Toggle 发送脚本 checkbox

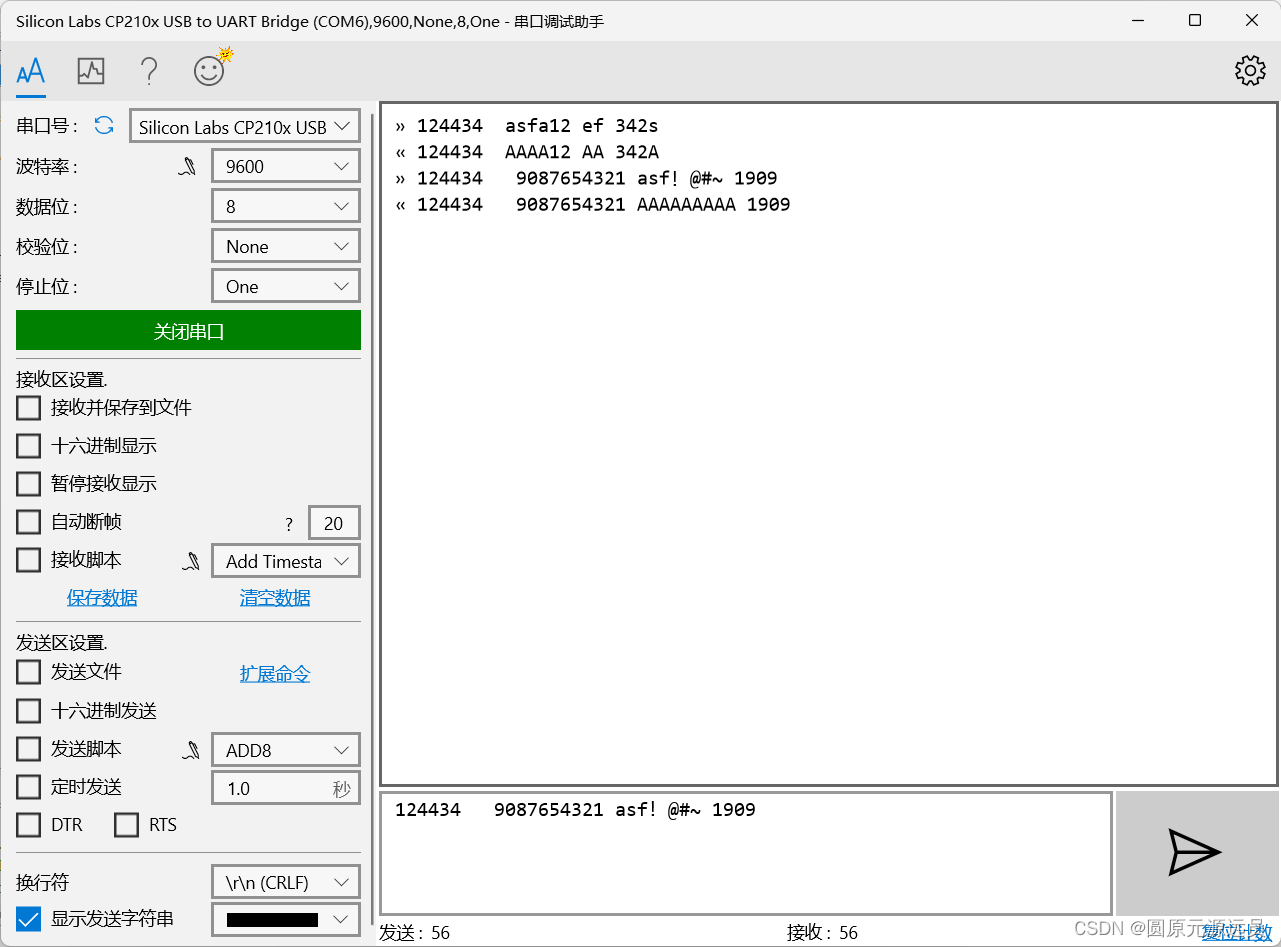coord(29,749)
